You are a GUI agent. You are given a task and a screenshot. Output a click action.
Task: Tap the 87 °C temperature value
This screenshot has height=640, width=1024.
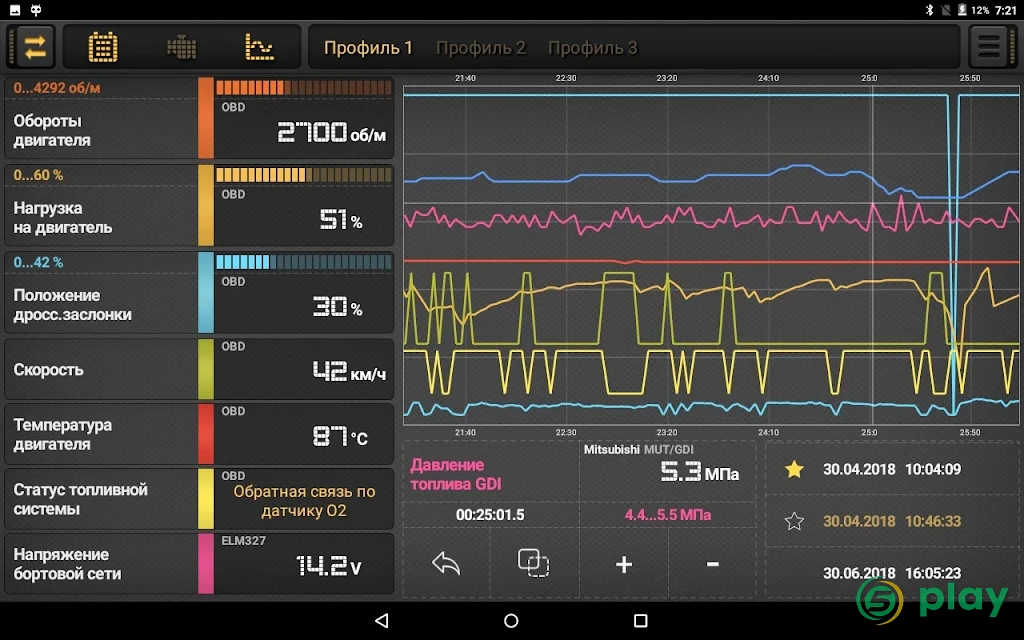(x=340, y=436)
